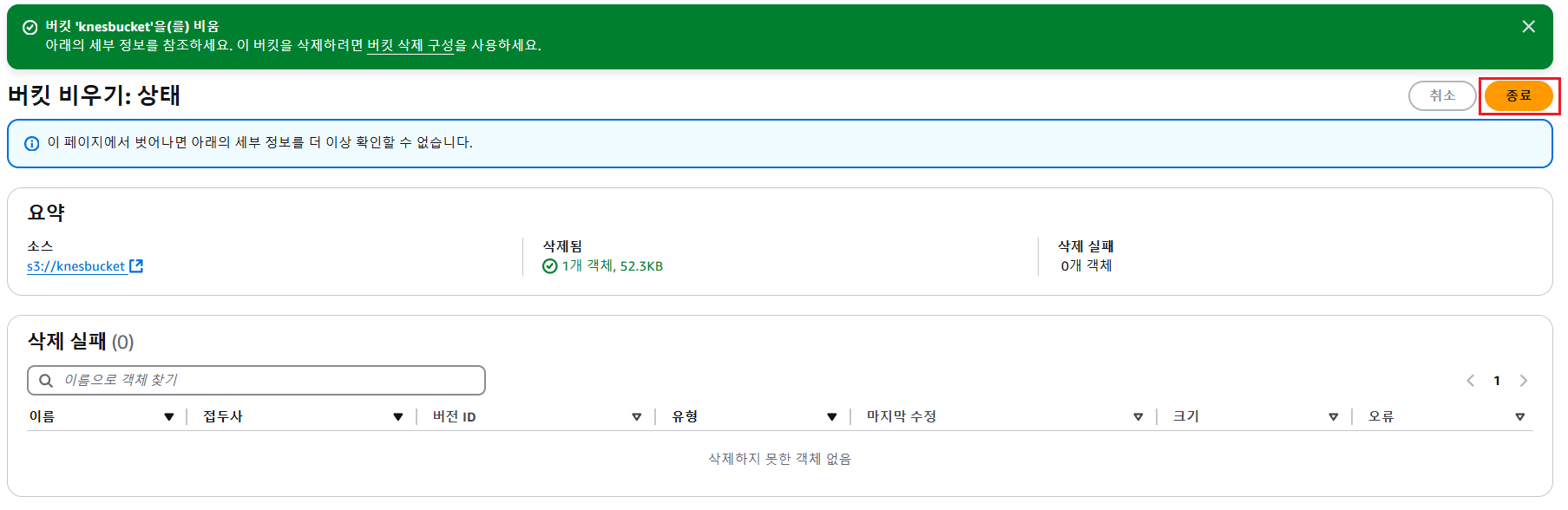Click the 유형 column header text
The image size is (1568, 510).
click(685, 416)
